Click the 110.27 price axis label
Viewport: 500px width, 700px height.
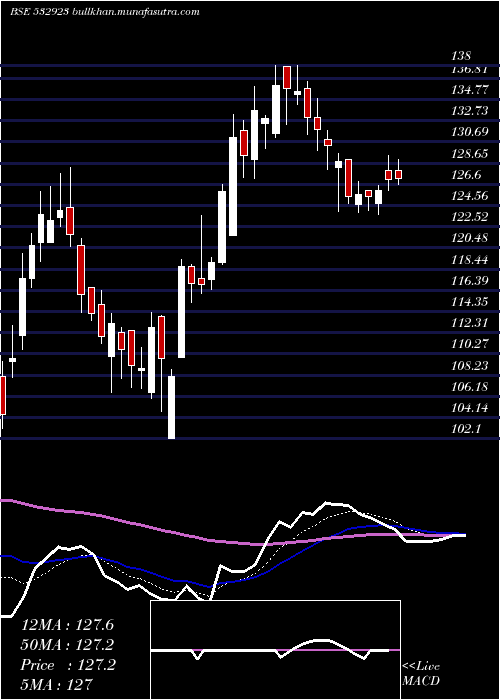click(x=470, y=344)
